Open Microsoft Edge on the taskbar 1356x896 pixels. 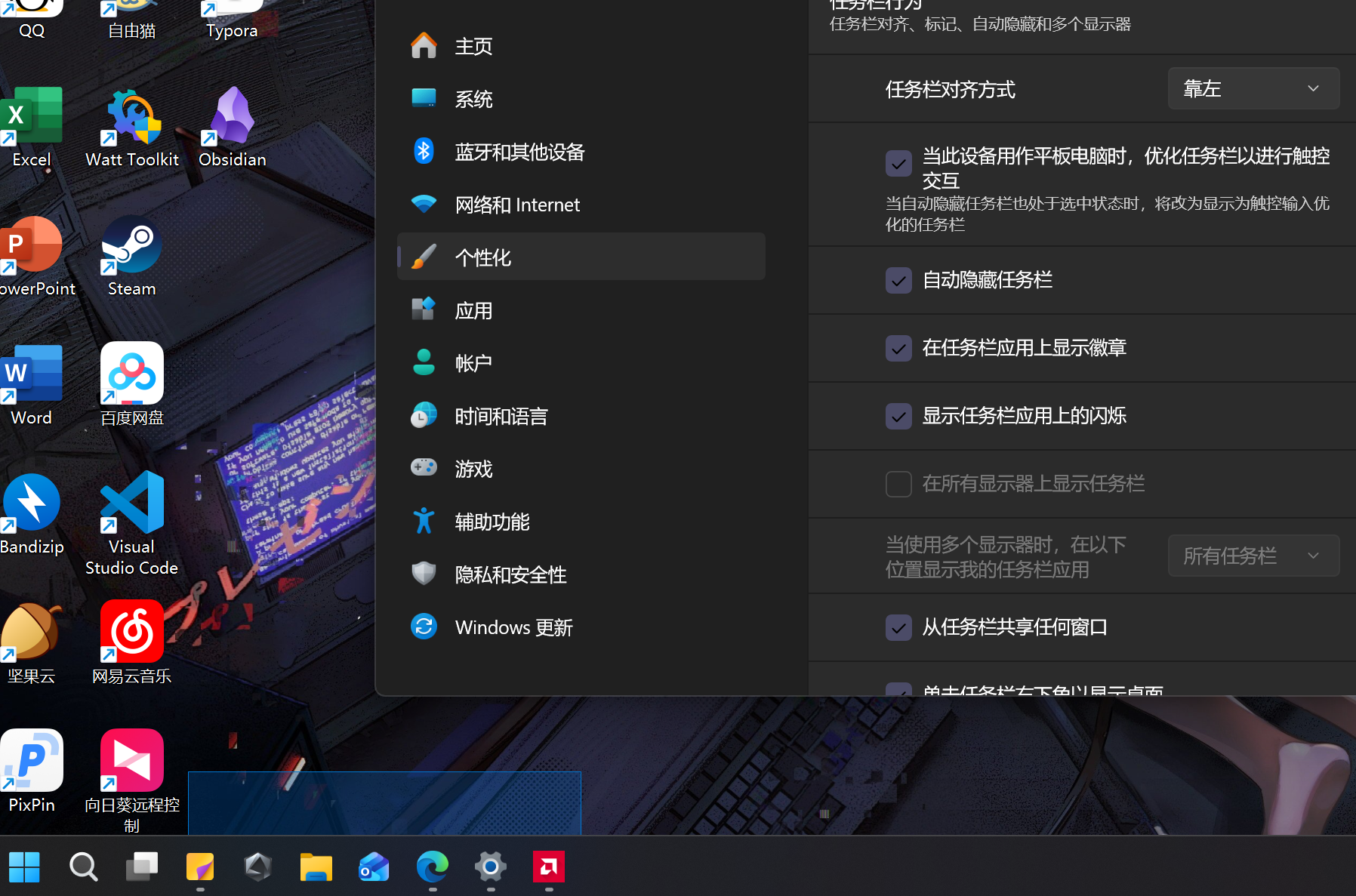pyautogui.click(x=432, y=868)
